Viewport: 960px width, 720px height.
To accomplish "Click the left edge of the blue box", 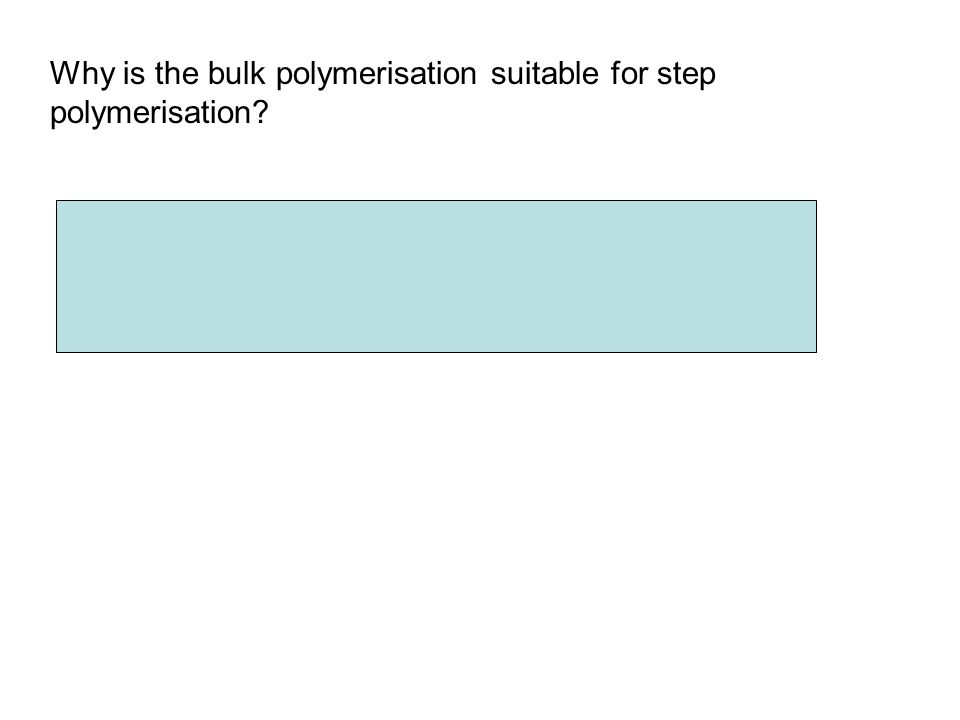I will (x=56, y=276).
